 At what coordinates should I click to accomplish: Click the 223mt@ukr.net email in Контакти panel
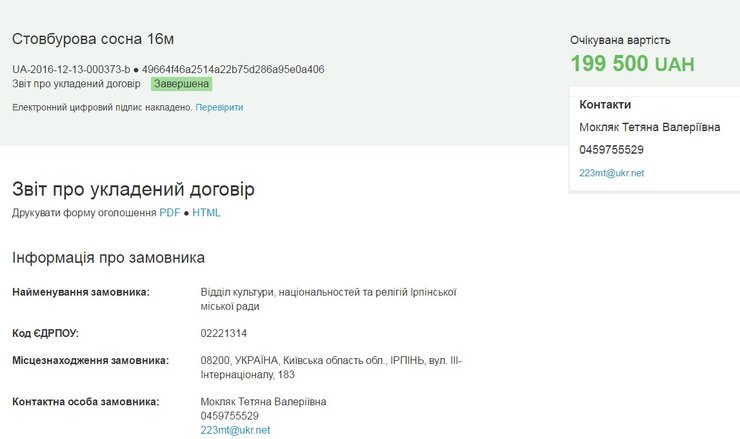click(611, 173)
